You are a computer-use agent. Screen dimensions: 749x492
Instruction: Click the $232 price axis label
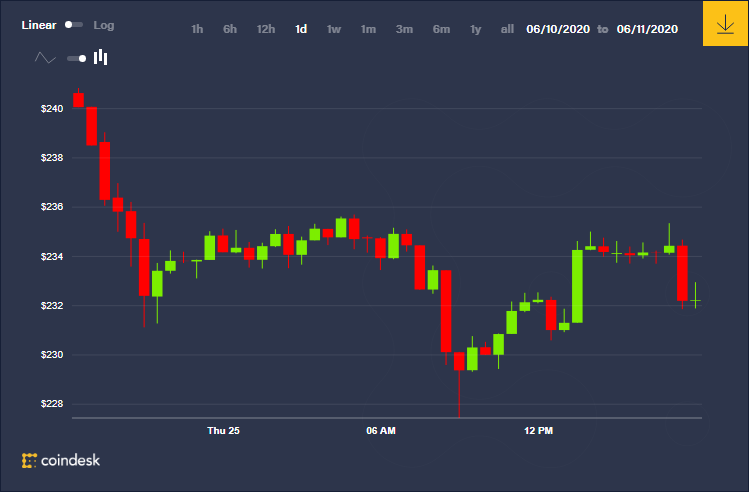coord(52,305)
